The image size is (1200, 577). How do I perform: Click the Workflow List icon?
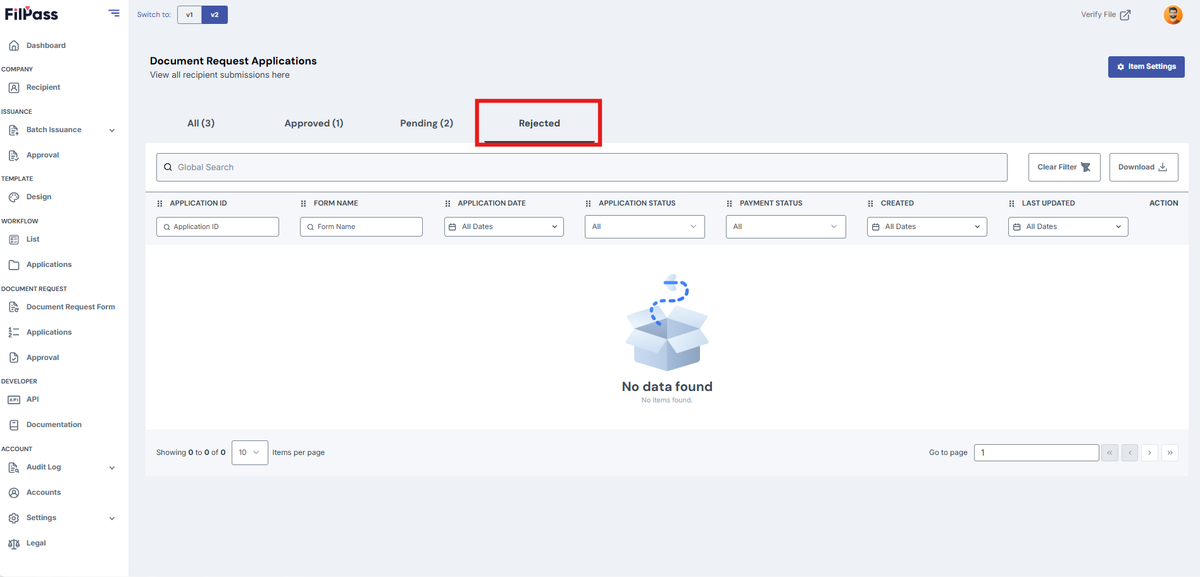tap(14, 239)
